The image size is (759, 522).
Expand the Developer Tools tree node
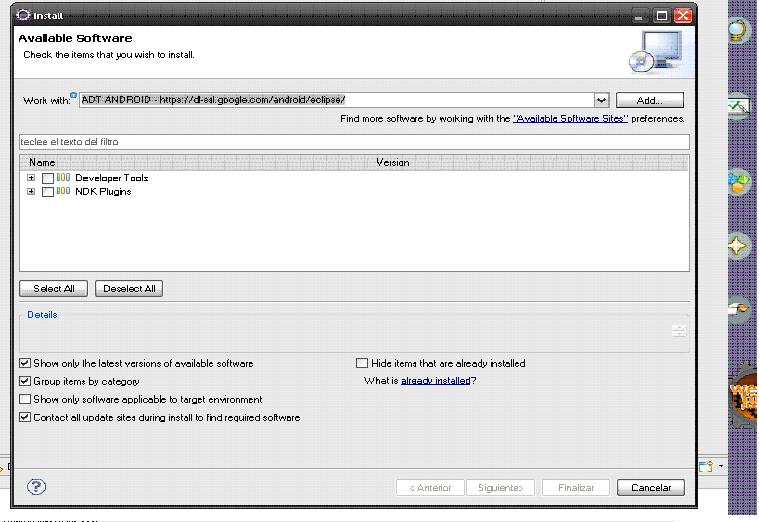[31, 178]
